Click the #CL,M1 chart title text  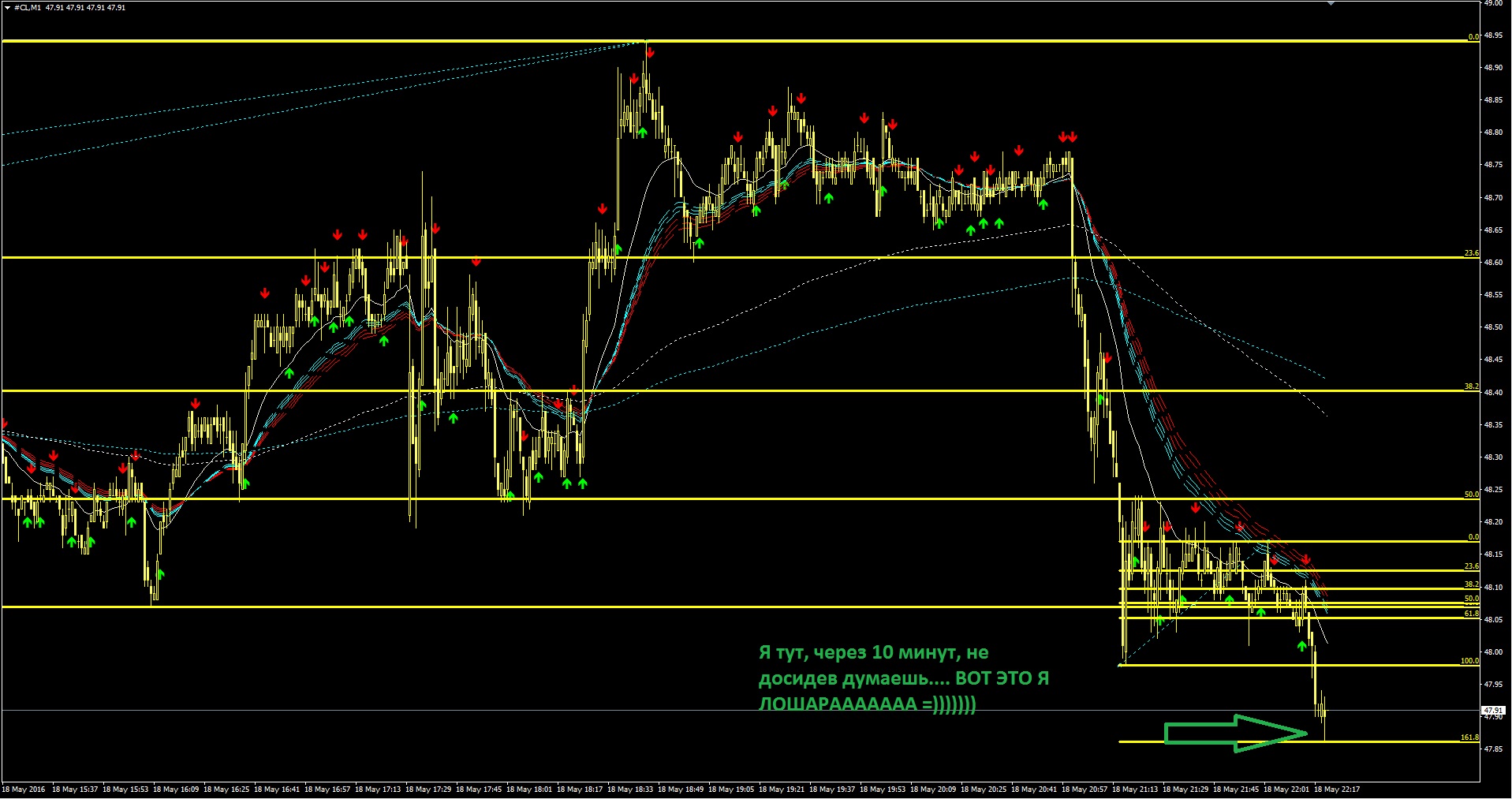click(x=28, y=8)
